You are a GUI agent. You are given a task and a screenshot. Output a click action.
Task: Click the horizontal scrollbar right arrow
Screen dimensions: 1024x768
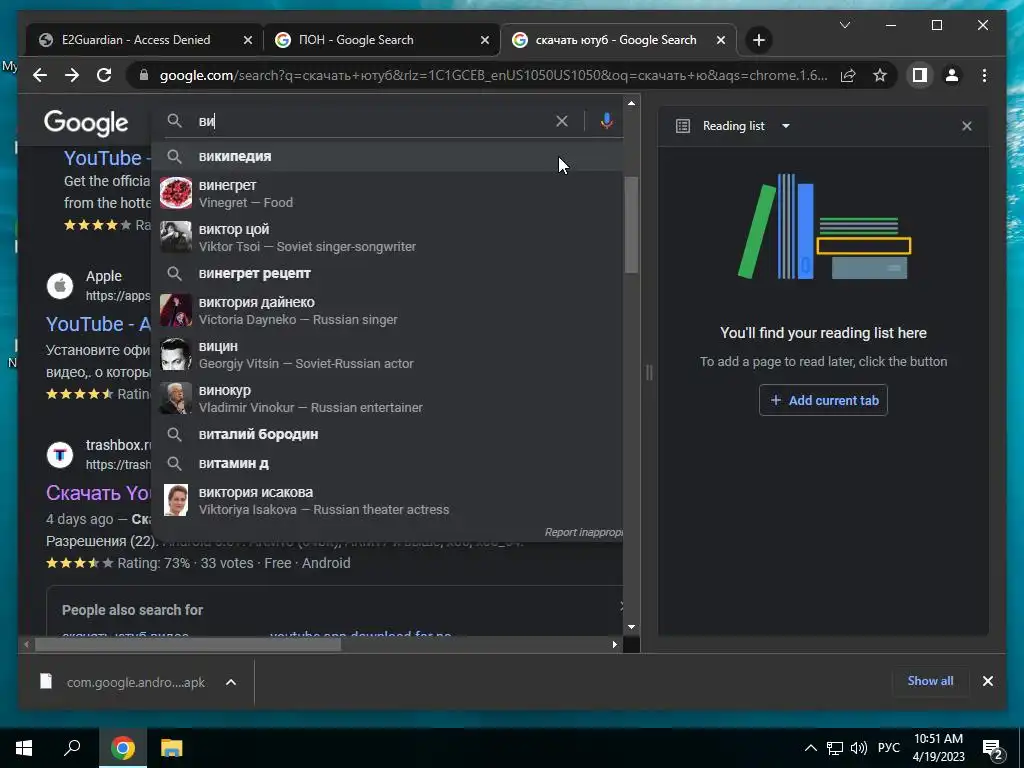point(615,645)
